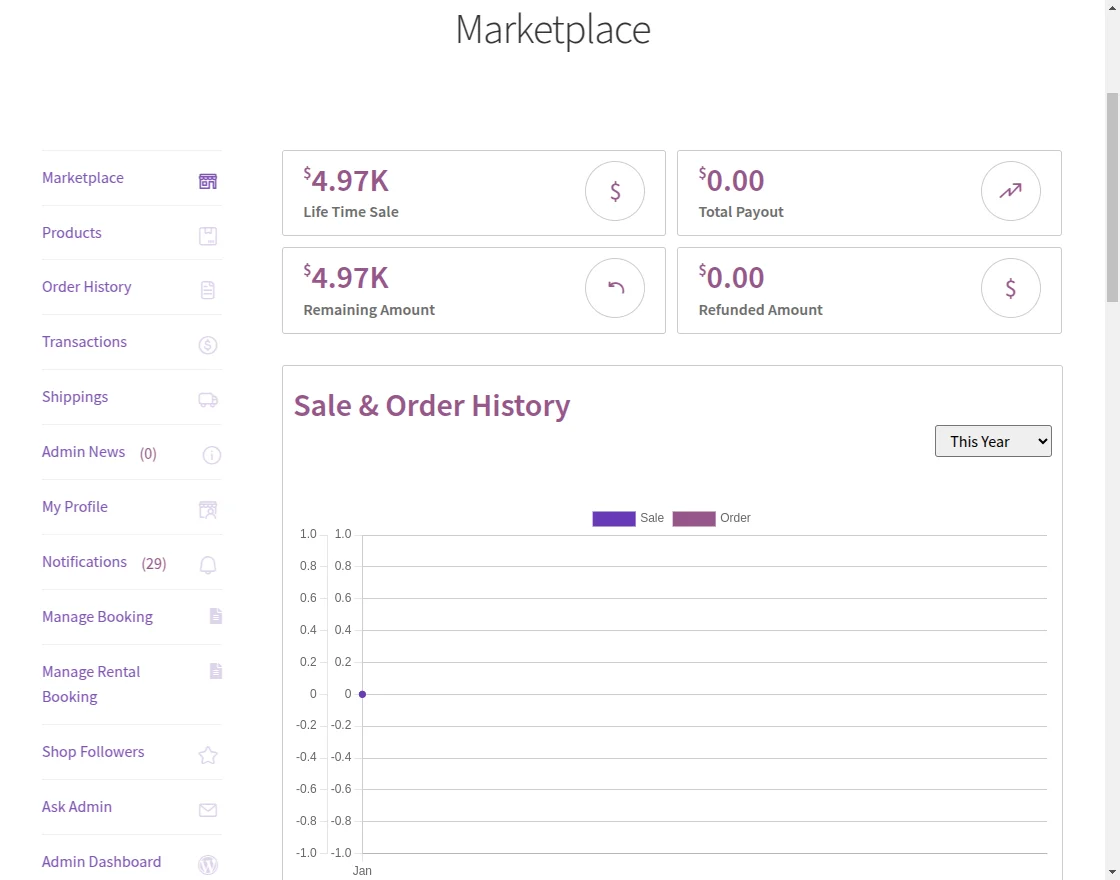Select the Manage Booking menu entry
This screenshot has height=880, width=1120.
97,616
